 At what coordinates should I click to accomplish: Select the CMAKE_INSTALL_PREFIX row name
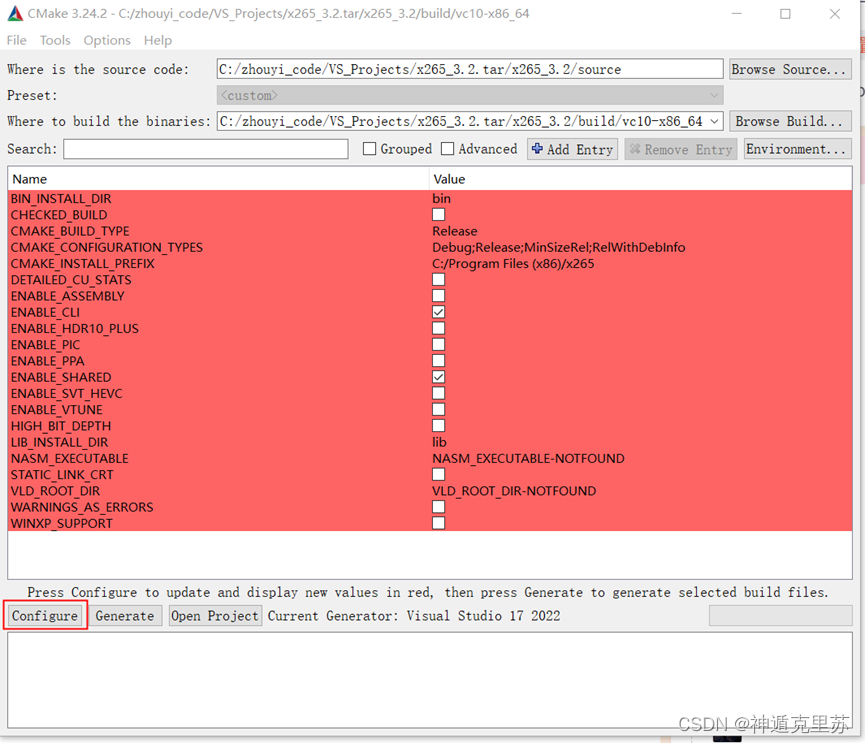(x=83, y=264)
